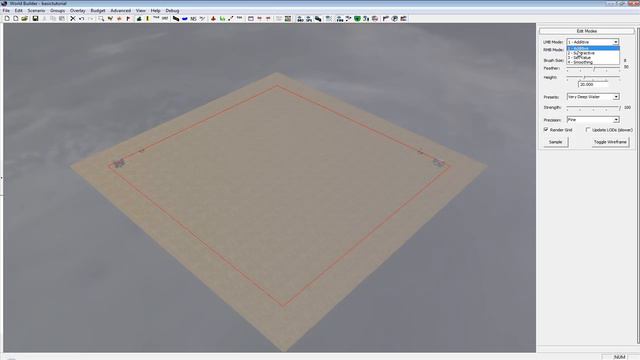Viewport: 640px width, 360px height.
Task: Click the flag icon in toolbar
Action: [x=128, y=19]
